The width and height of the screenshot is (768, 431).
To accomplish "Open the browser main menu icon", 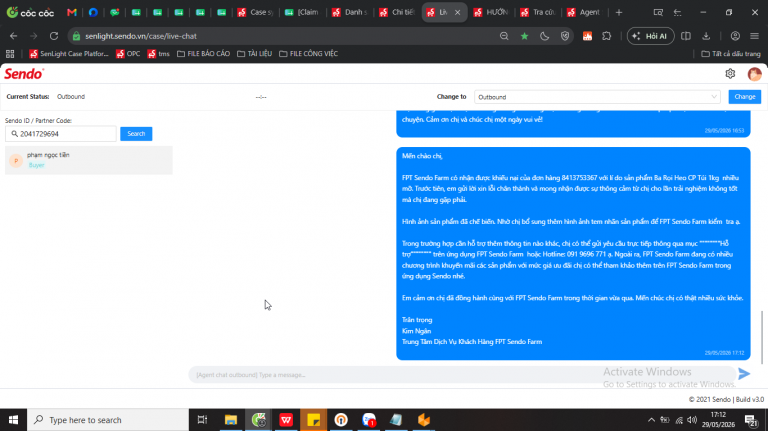I will 754,36.
